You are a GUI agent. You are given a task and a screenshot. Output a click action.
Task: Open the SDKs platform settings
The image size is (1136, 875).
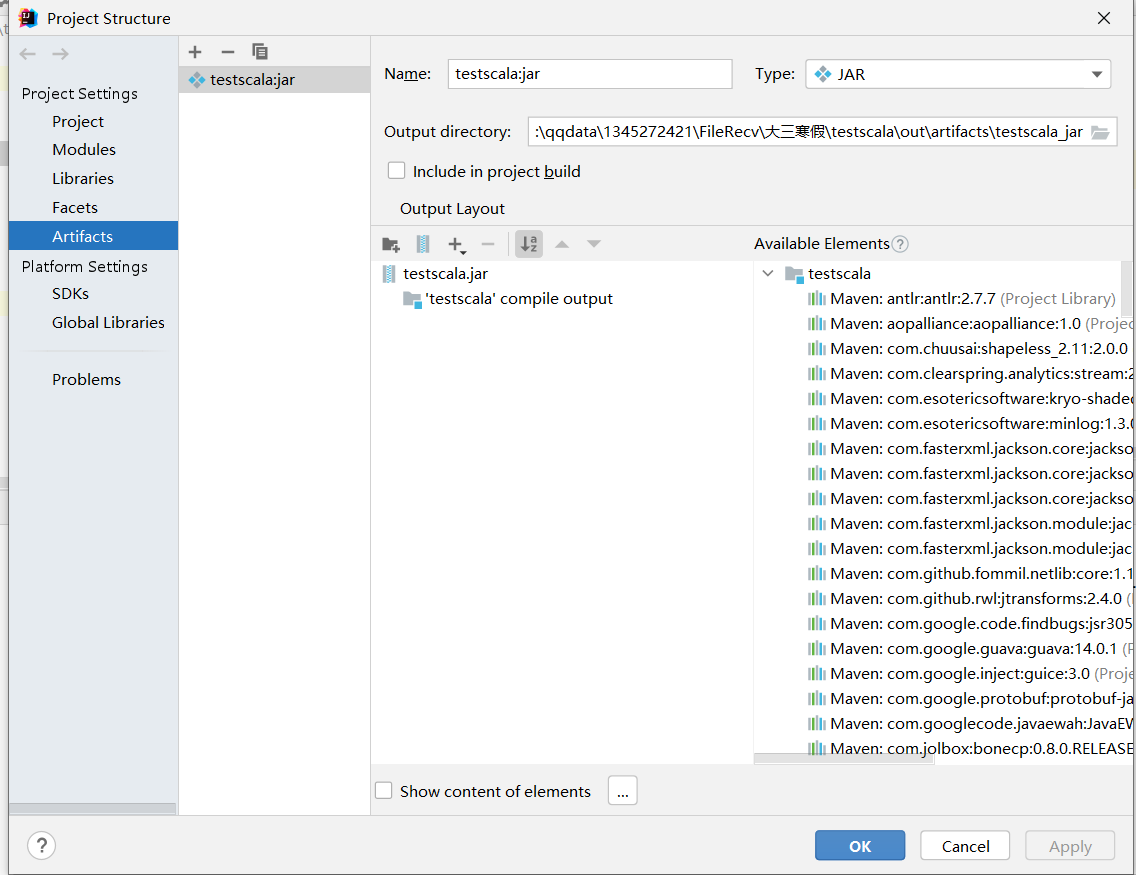(70, 294)
